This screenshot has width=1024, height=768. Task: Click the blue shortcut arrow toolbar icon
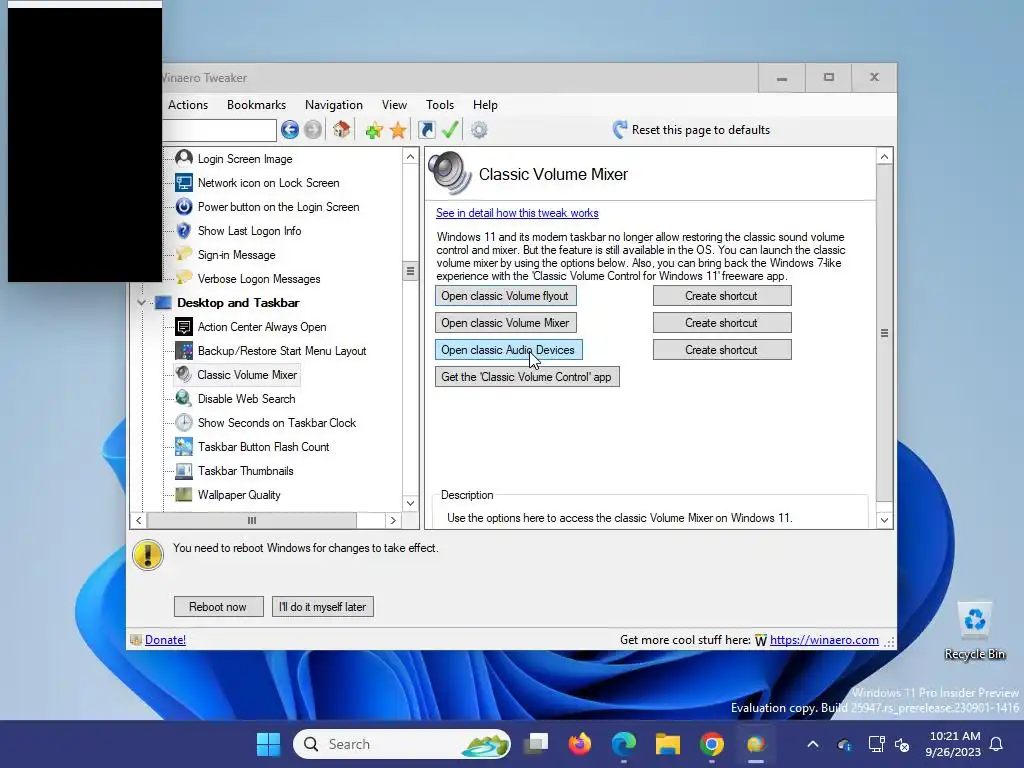pyautogui.click(x=426, y=130)
